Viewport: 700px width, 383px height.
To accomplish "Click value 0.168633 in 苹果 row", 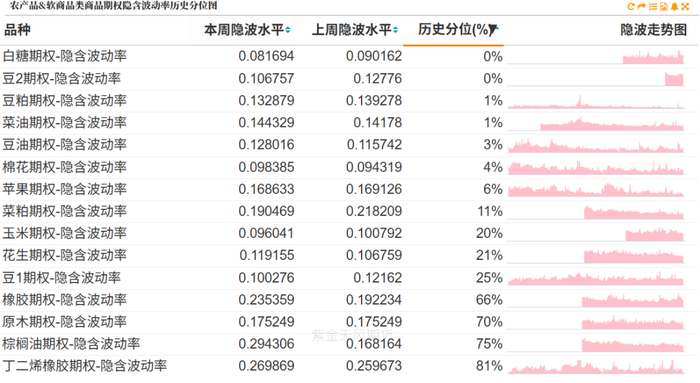I will (266, 189).
